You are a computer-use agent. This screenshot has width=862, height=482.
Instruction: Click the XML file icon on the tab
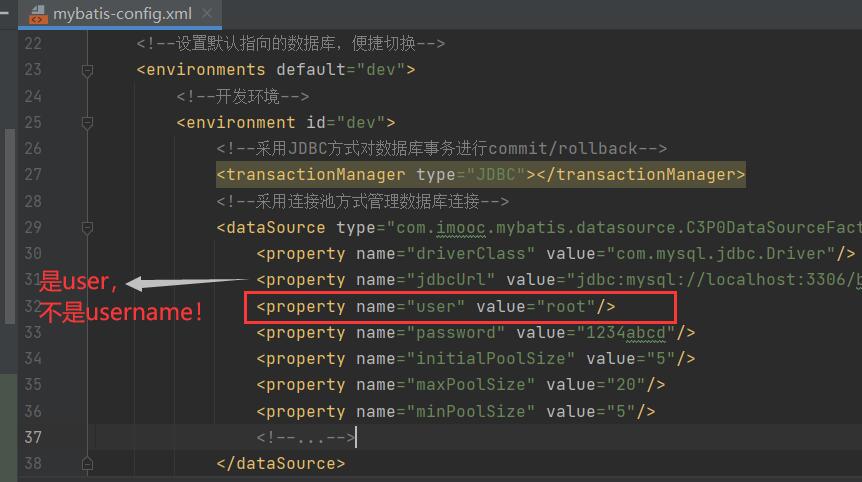point(38,14)
